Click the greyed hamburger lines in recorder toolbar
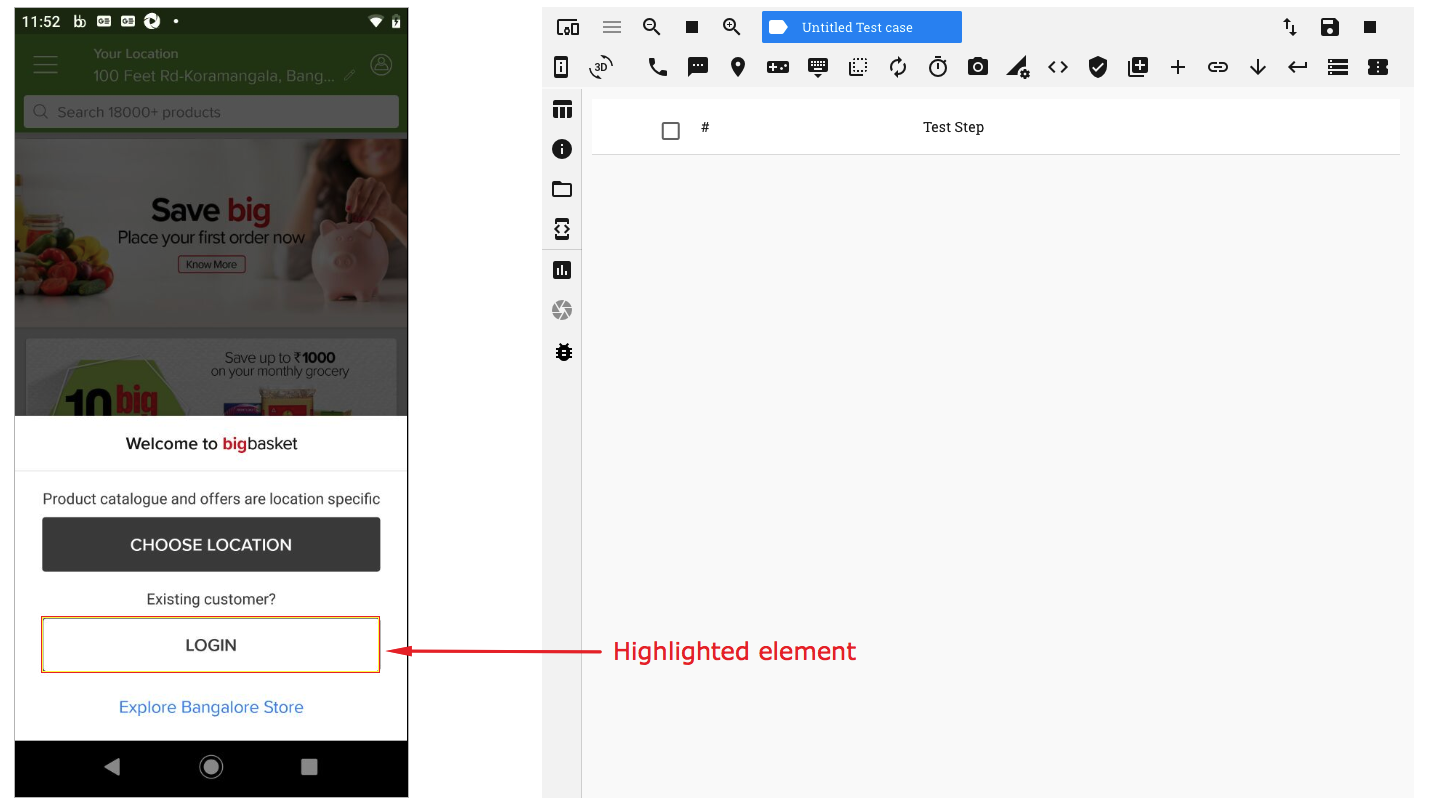 612,28
